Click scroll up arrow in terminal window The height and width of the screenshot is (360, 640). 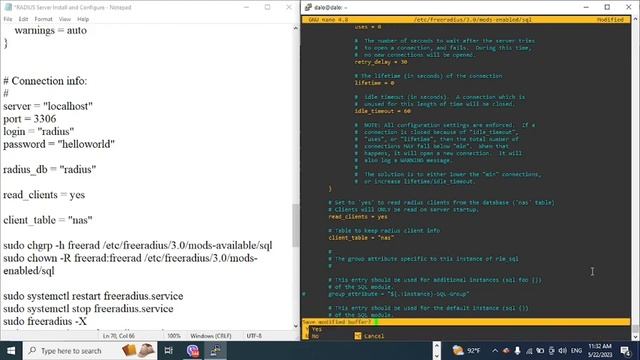pyautogui.click(x=635, y=20)
